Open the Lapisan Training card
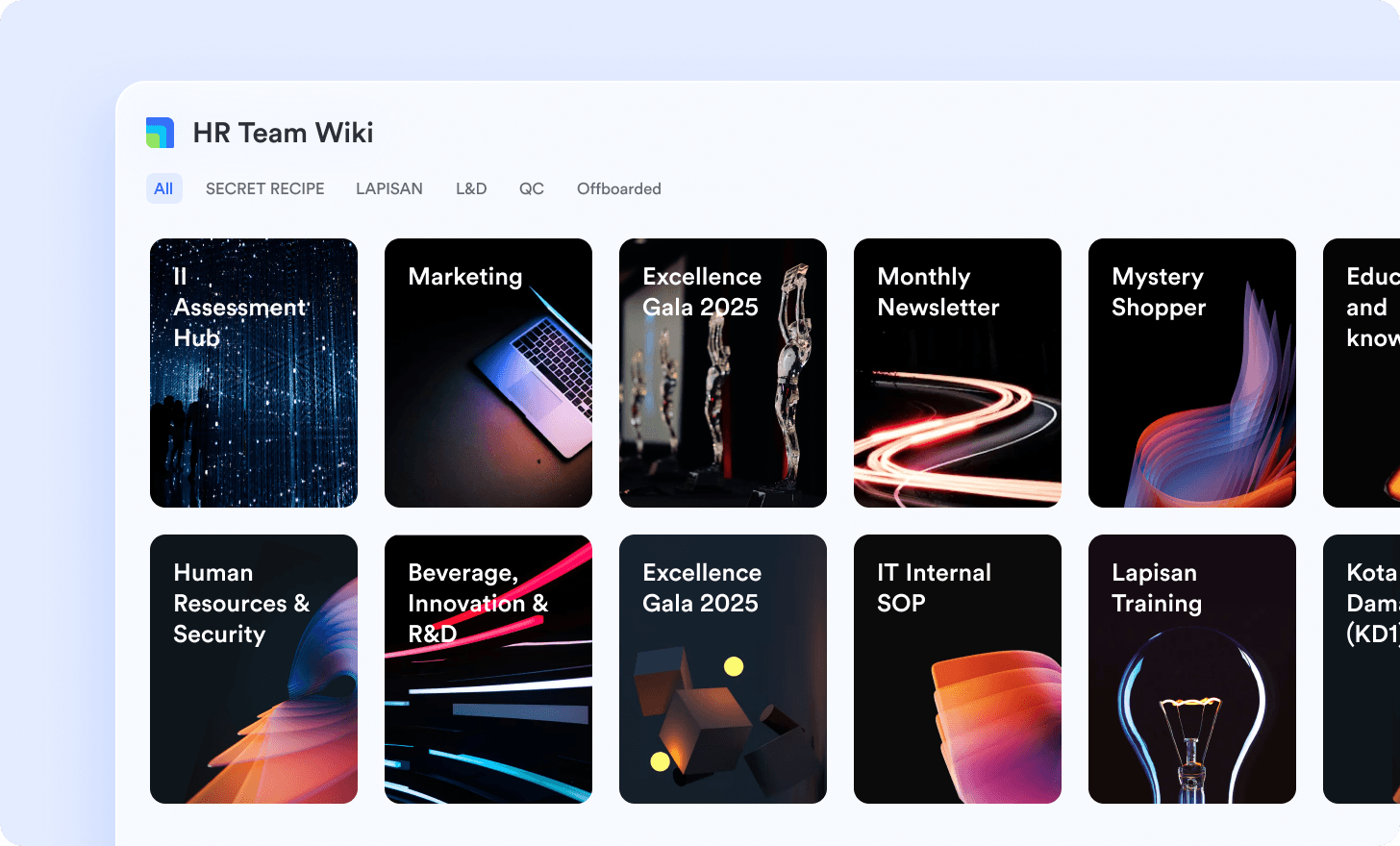 [1192, 669]
